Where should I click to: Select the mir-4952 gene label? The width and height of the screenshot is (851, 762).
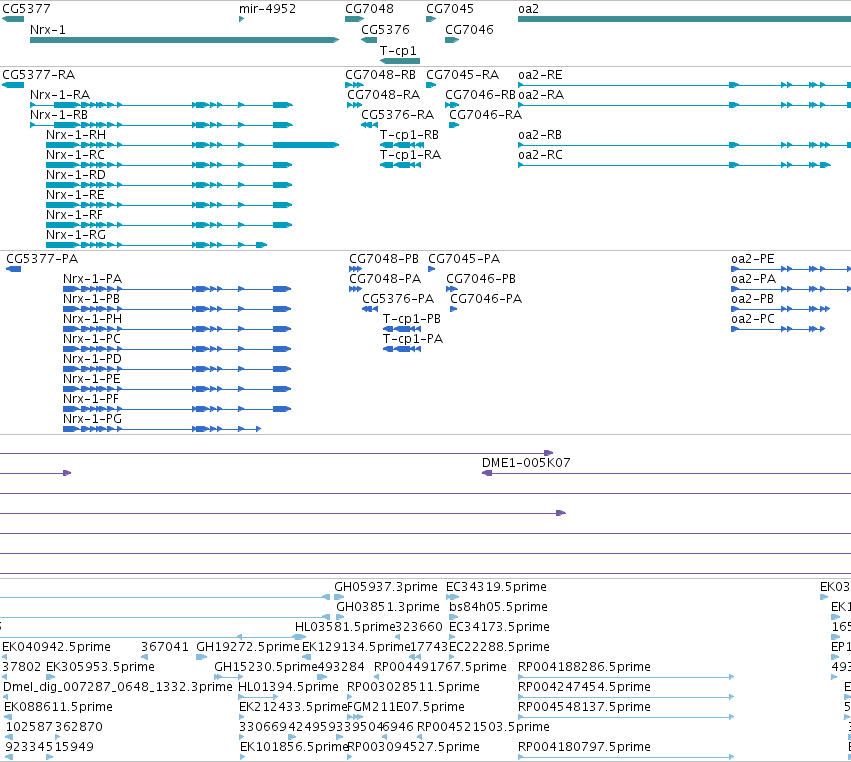pos(268,9)
